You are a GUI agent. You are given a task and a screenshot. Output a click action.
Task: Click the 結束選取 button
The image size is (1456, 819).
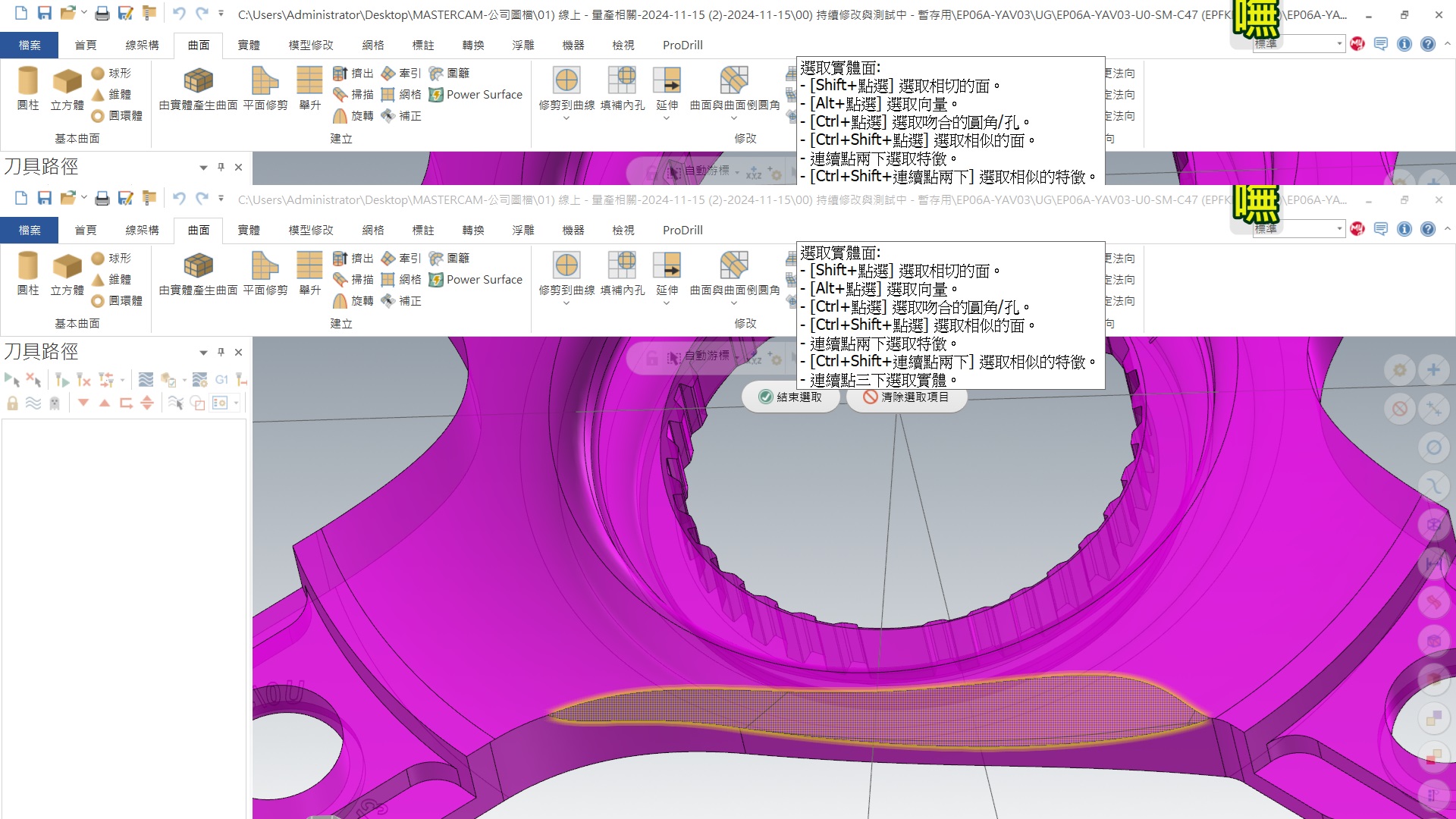tap(791, 397)
